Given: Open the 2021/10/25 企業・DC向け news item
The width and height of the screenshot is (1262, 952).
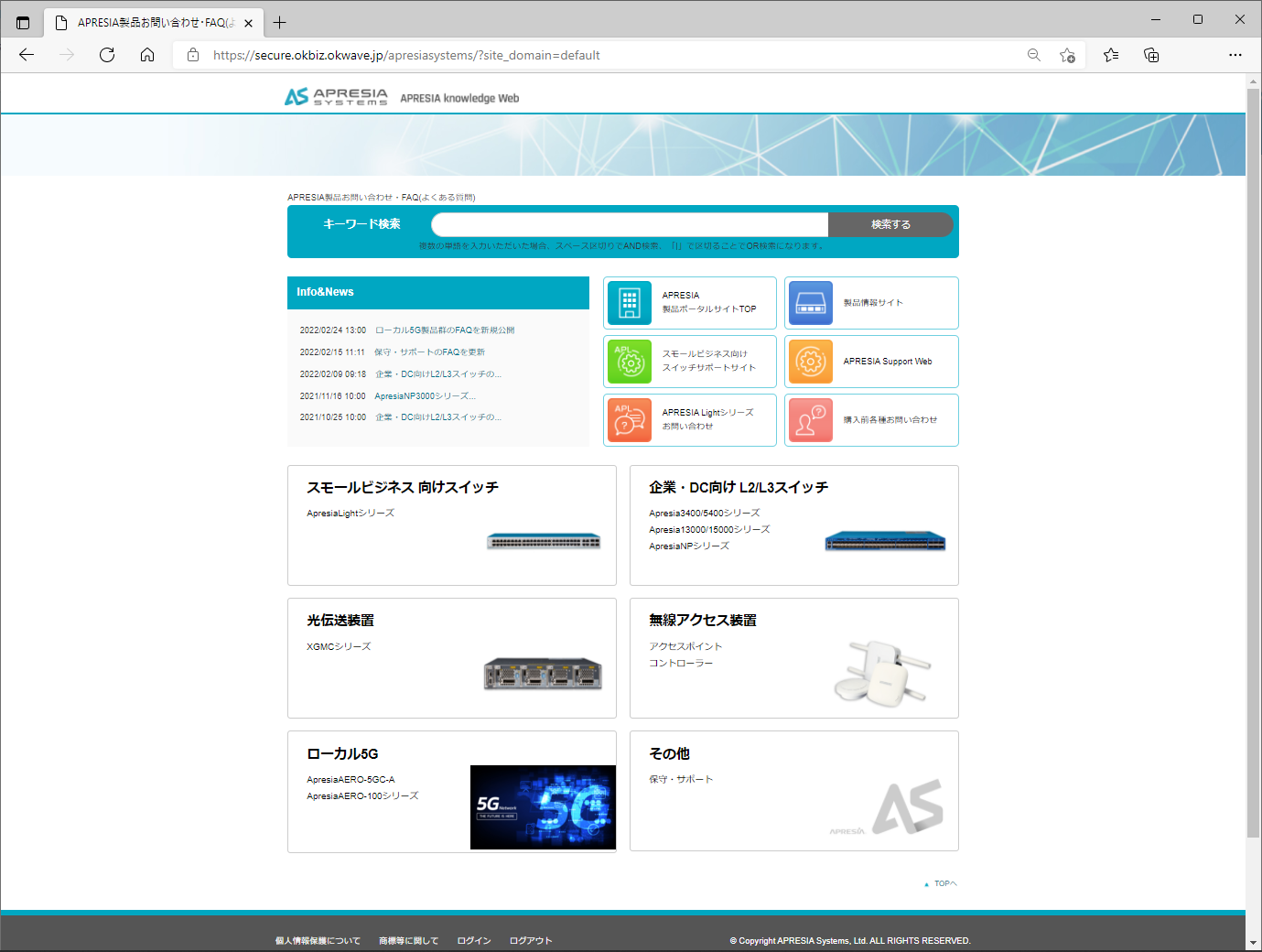Looking at the screenshot, I should pyautogui.click(x=438, y=417).
